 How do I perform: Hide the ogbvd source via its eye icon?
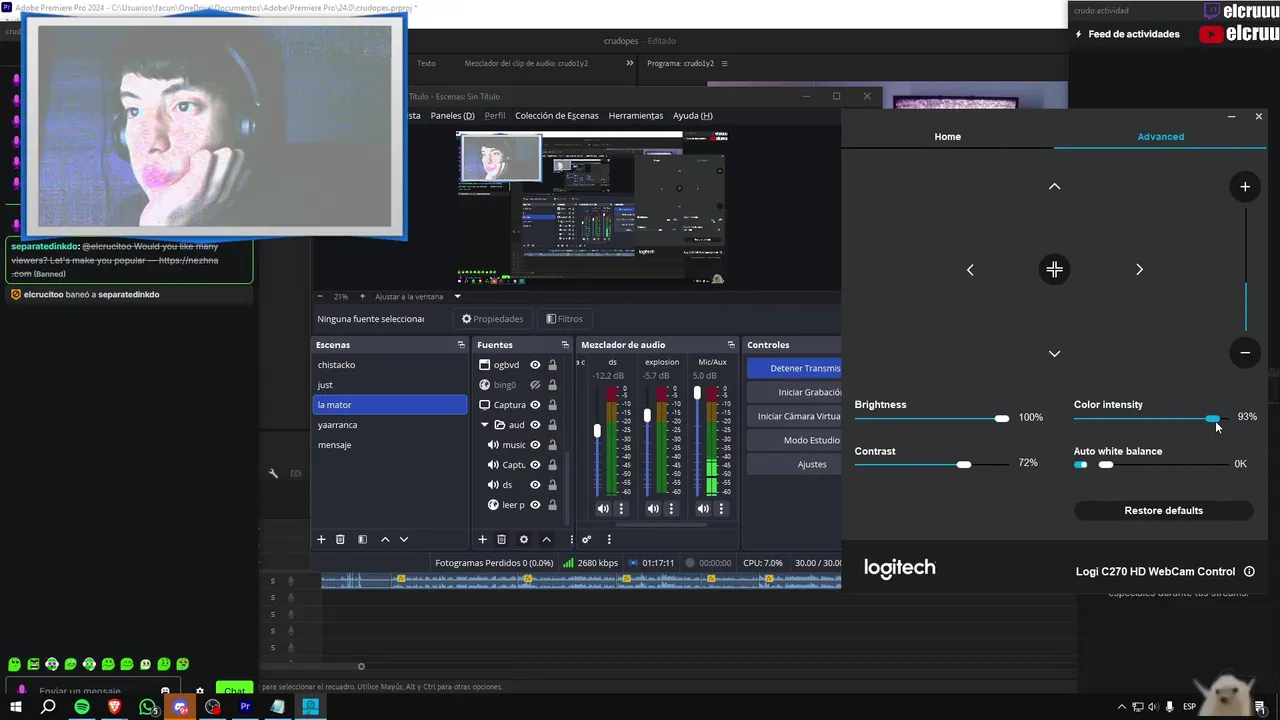point(535,365)
